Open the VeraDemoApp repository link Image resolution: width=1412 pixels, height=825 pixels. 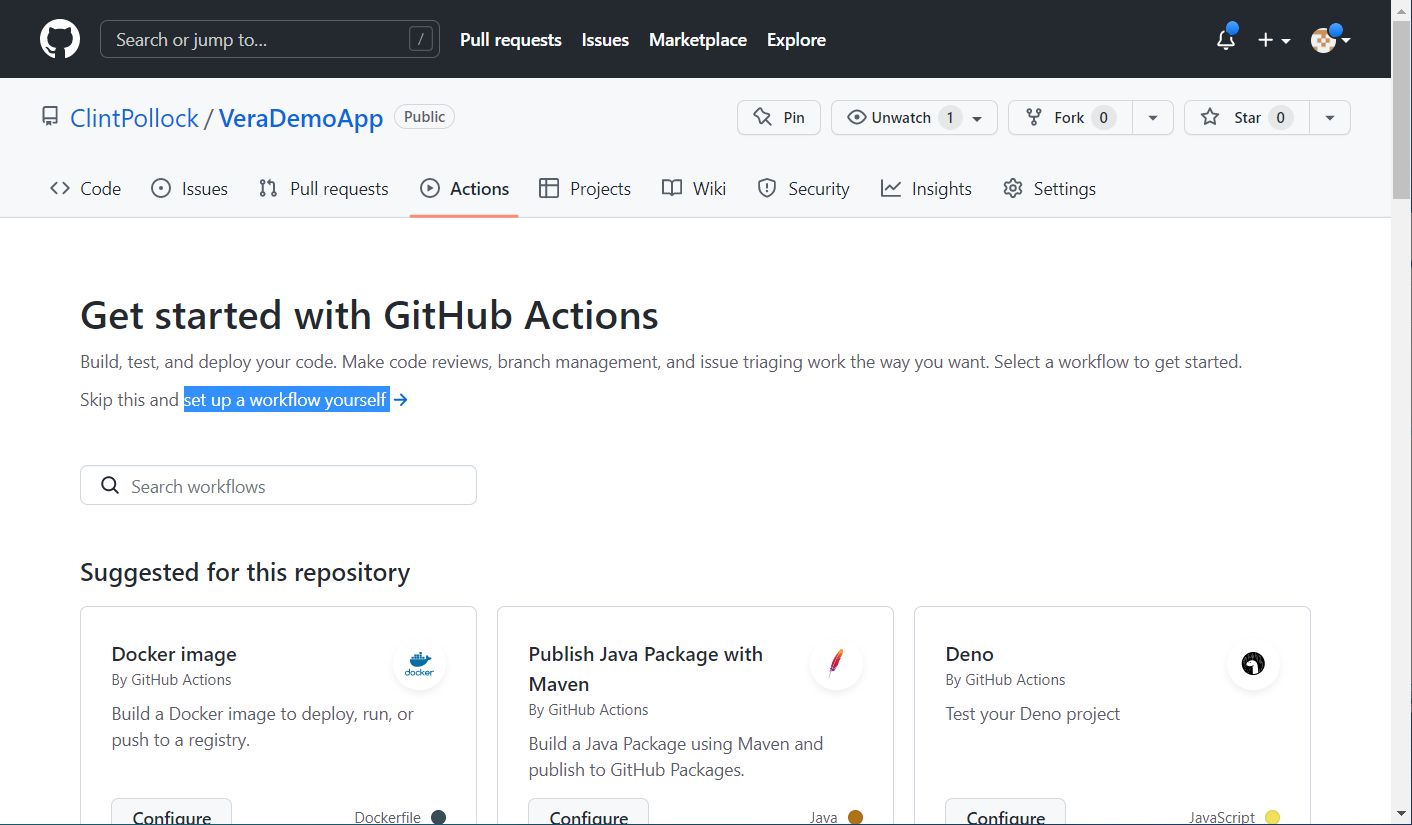click(x=301, y=118)
